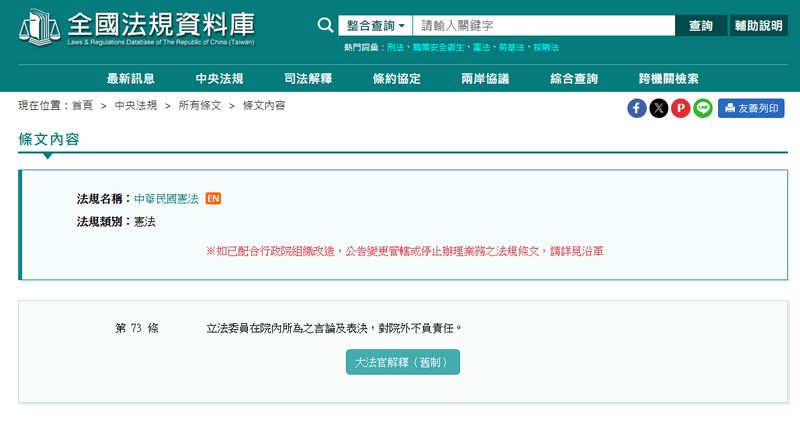Click the 查詢 search button

pos(701,26)
